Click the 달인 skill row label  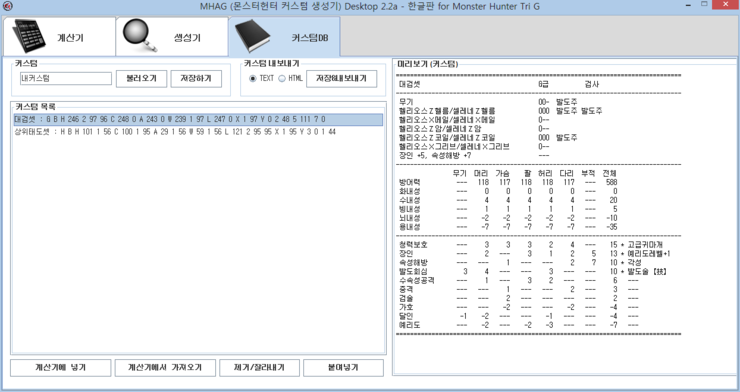point(406,316)
